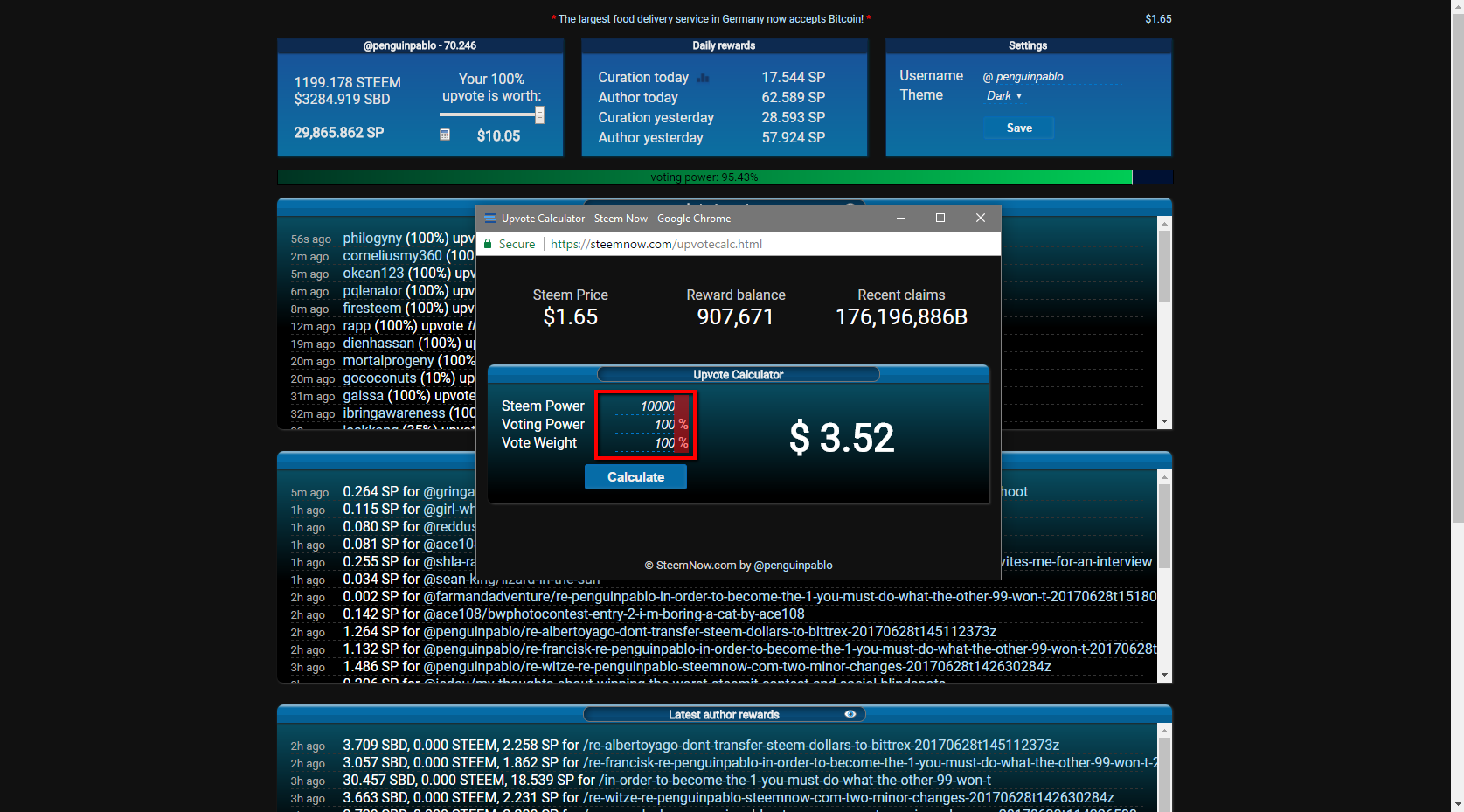Open the Theme dropdown showing Dark
1464x812 pixels.
coord(1004,95)
